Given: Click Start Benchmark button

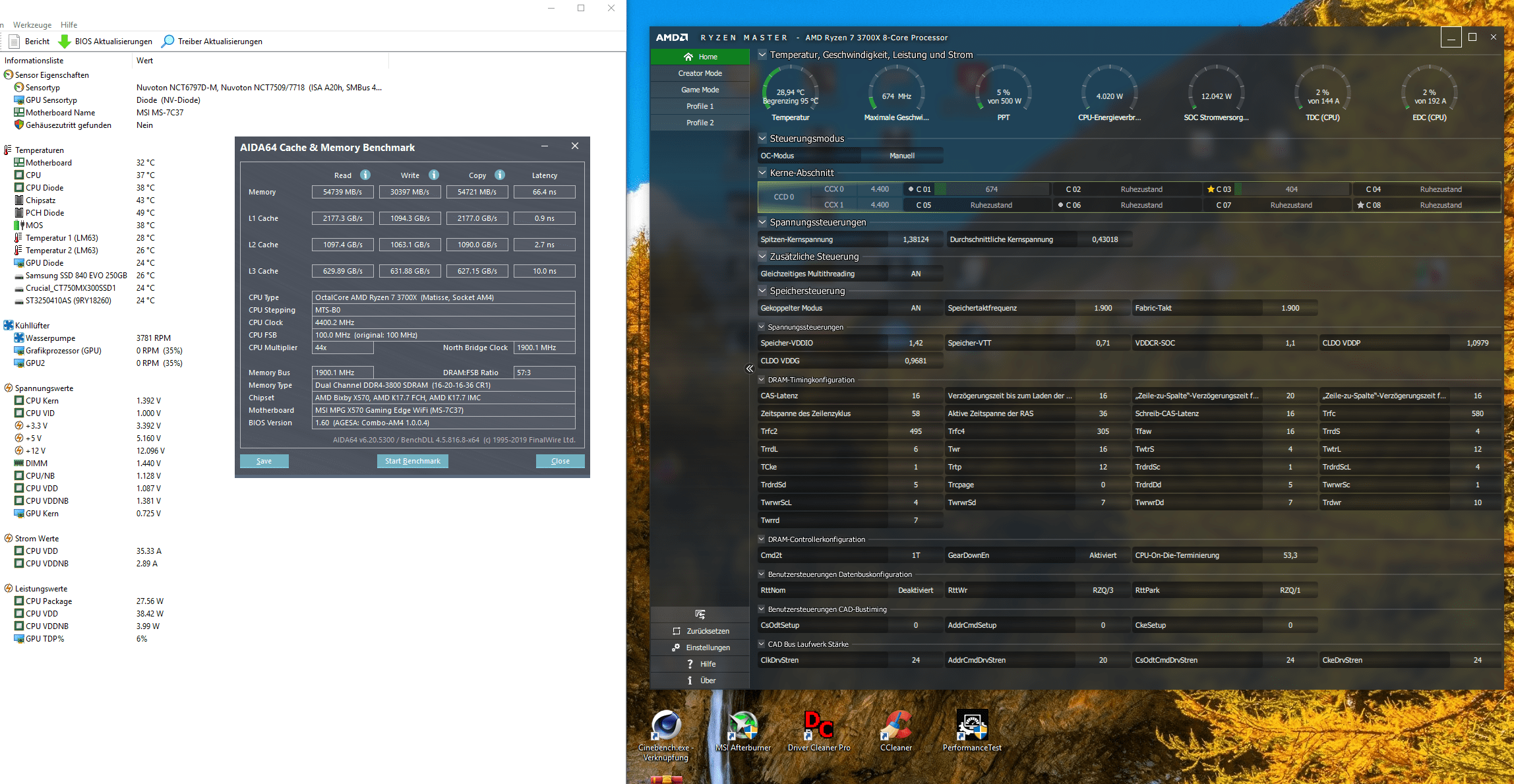Looking at the screenshot, I should (x=413, y=461).
